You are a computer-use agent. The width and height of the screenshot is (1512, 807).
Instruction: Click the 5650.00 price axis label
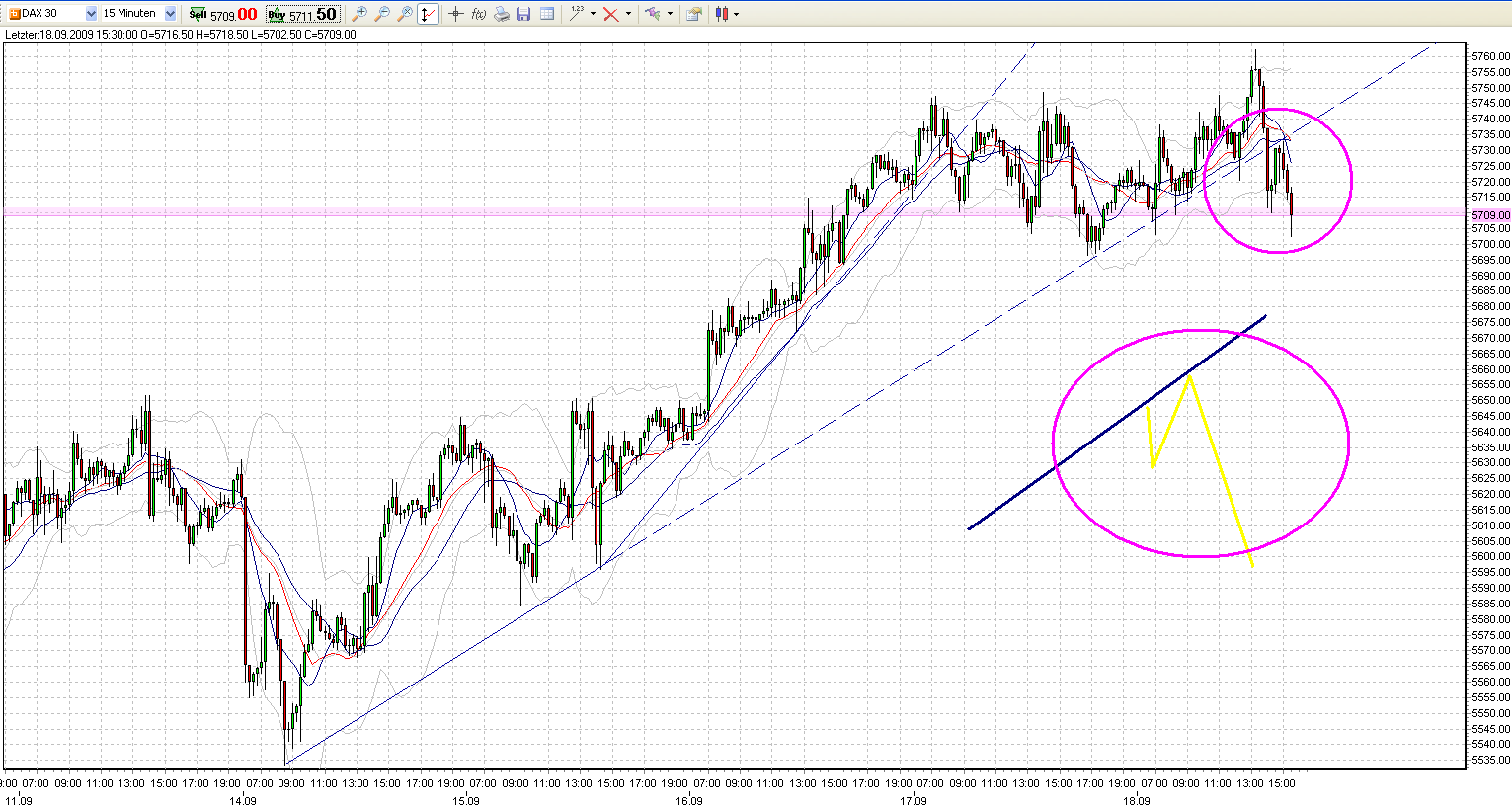(x=1490, y=400)
